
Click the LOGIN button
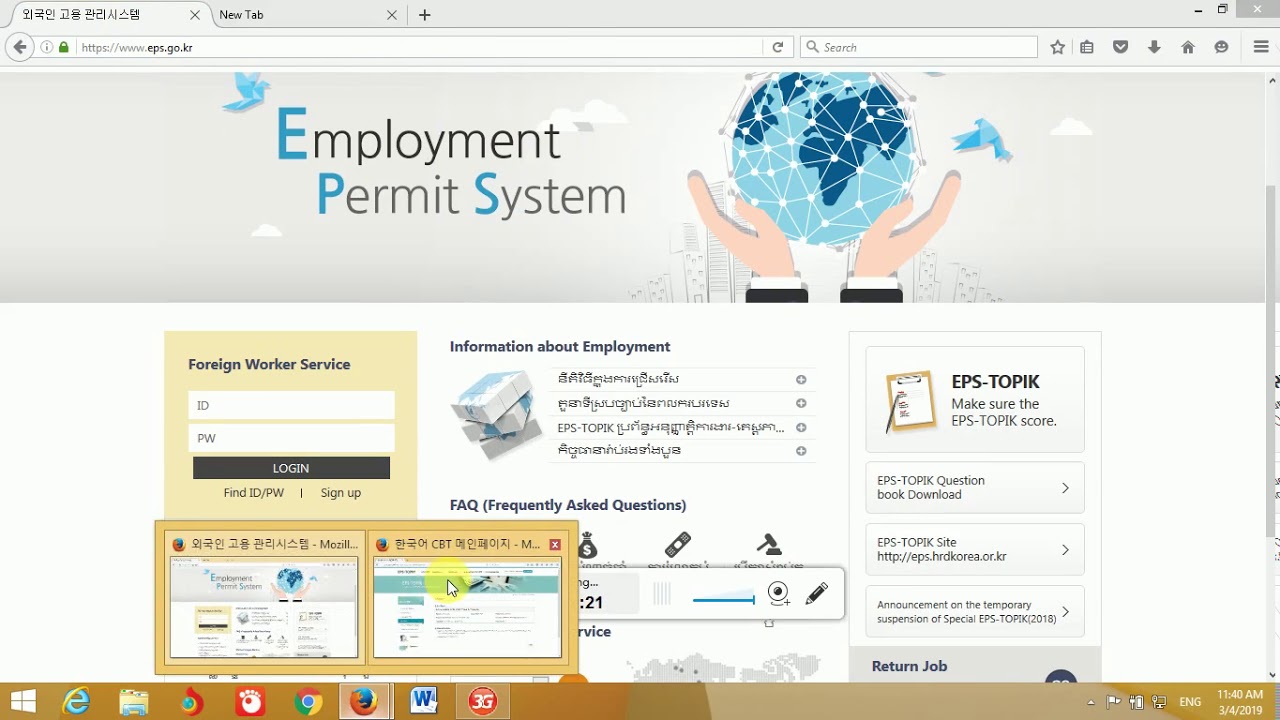click(x=291, y=468)
